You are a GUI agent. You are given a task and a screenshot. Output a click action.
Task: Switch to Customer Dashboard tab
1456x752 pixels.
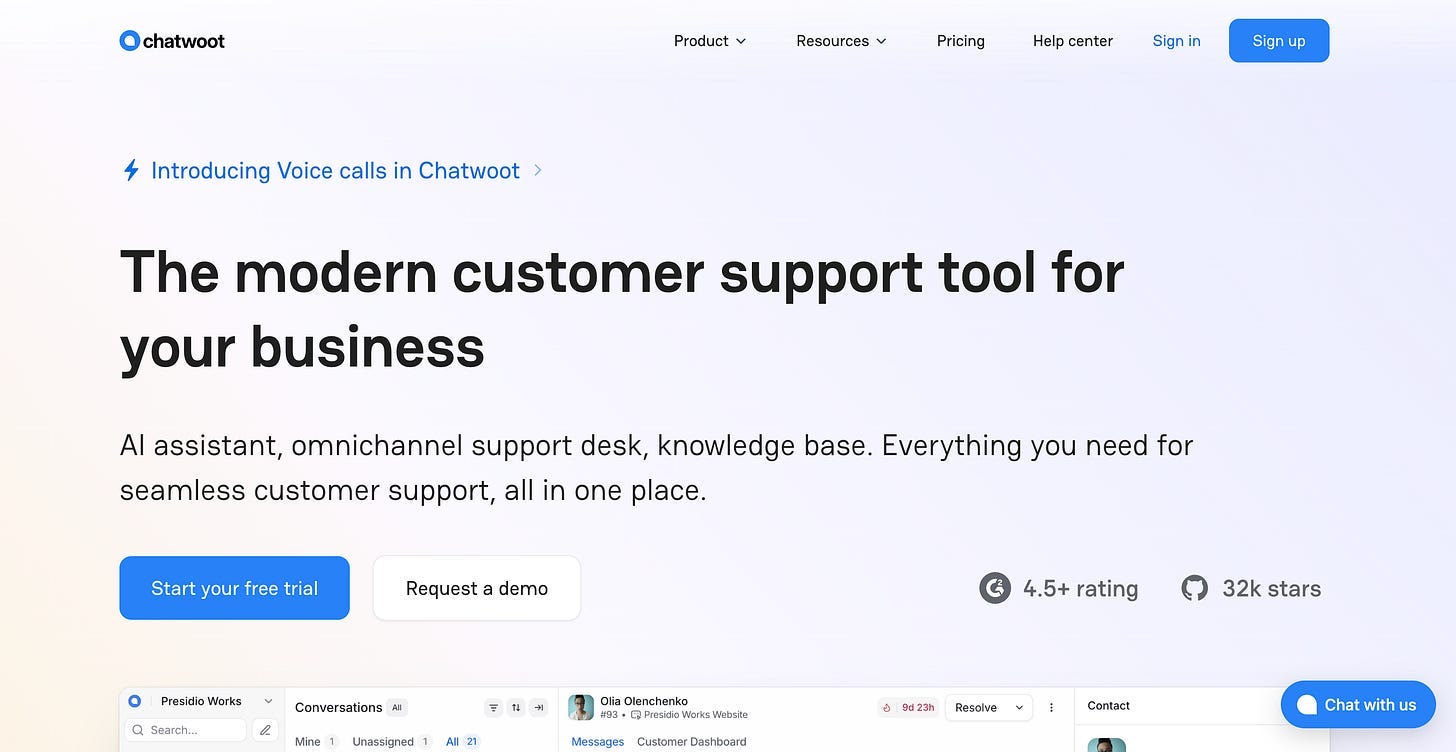692,742
